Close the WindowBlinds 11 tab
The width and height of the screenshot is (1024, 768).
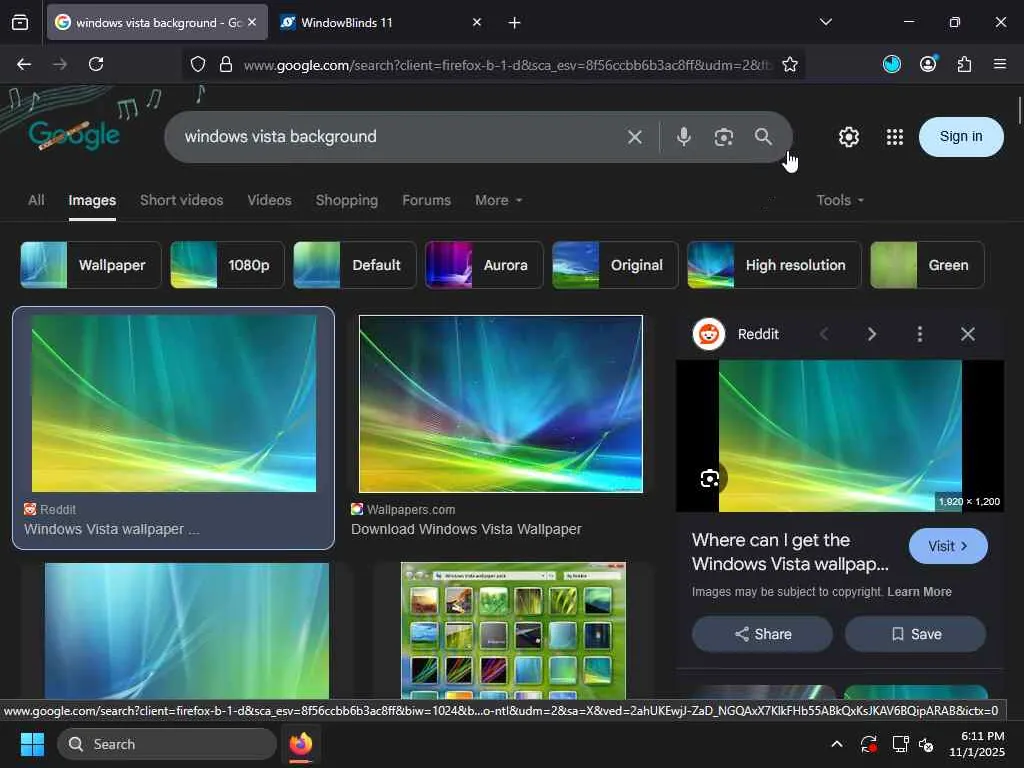click(477, 23)
